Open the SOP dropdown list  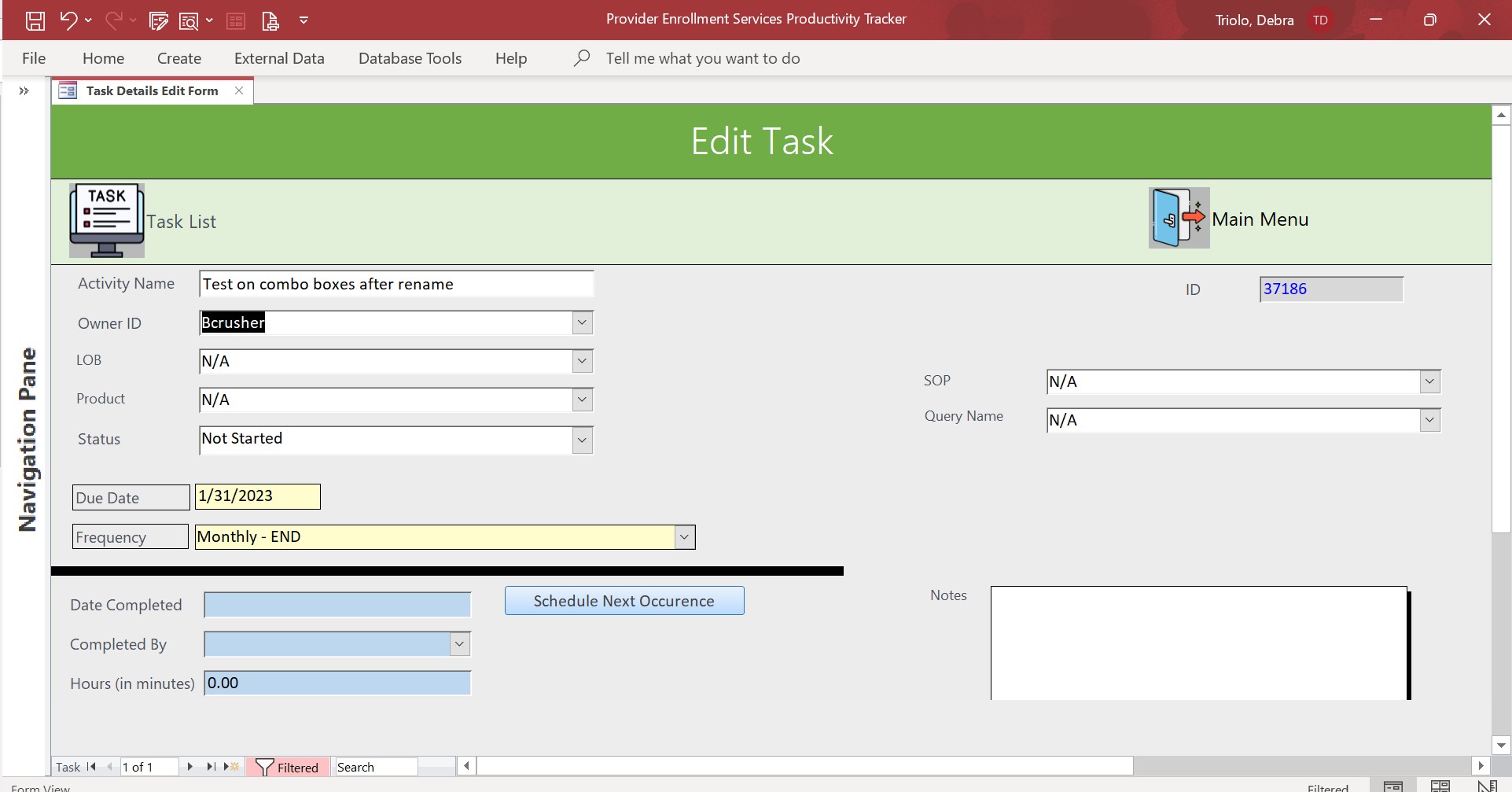(1429, 381)
